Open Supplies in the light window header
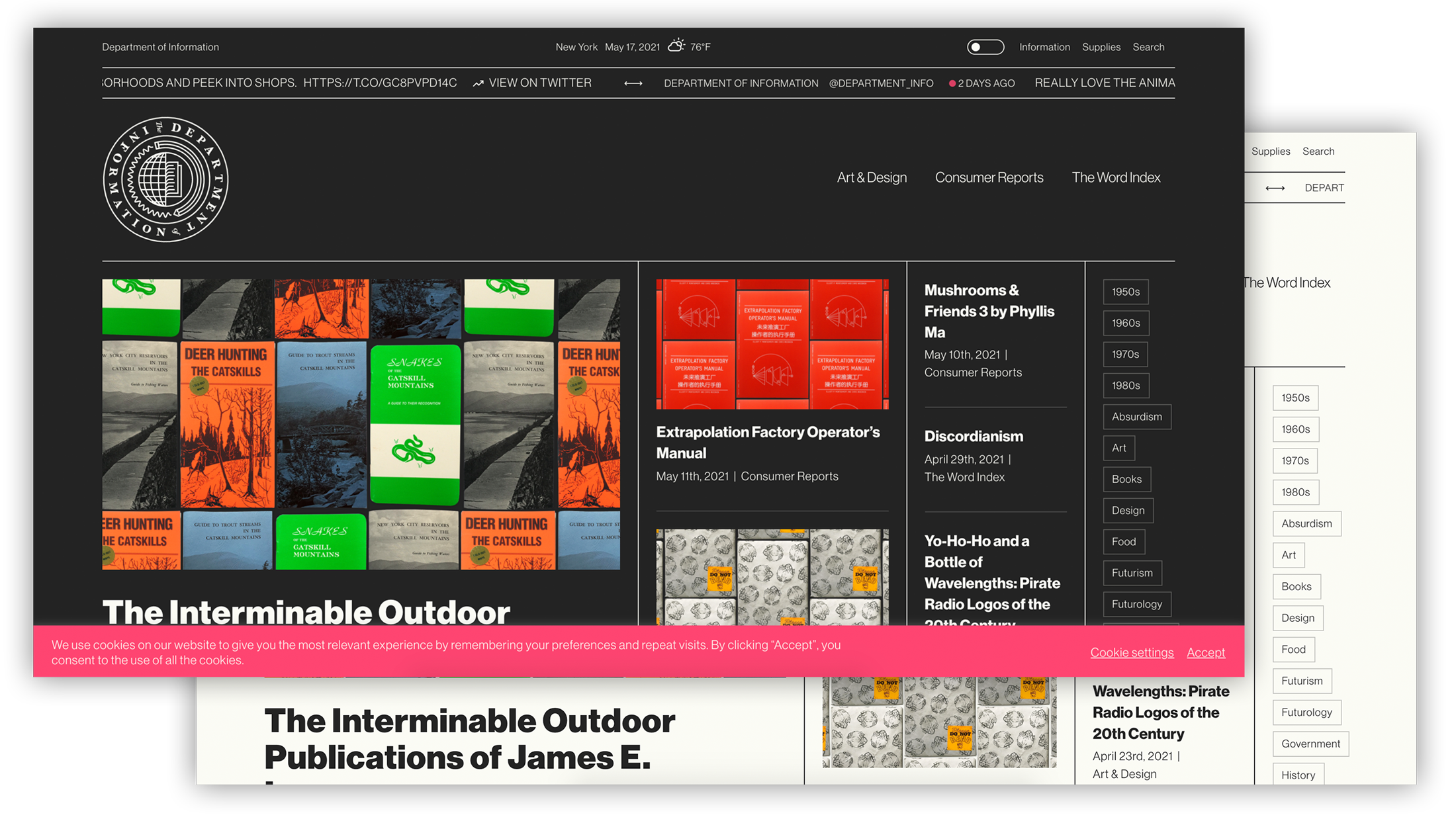This screenshot has width=1456, height=819. [x=1271, y=151]
